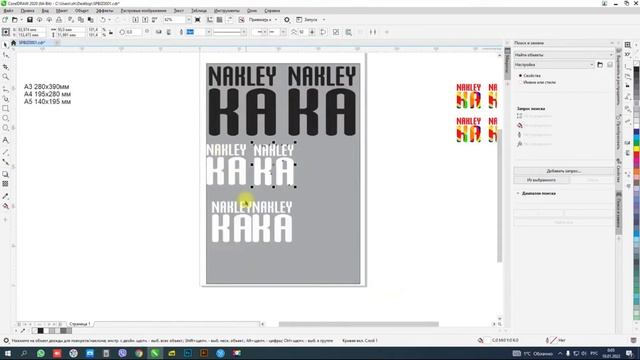The image size is (640, 360).
Task: Click the Open folder icon
Action: [15, 20]
